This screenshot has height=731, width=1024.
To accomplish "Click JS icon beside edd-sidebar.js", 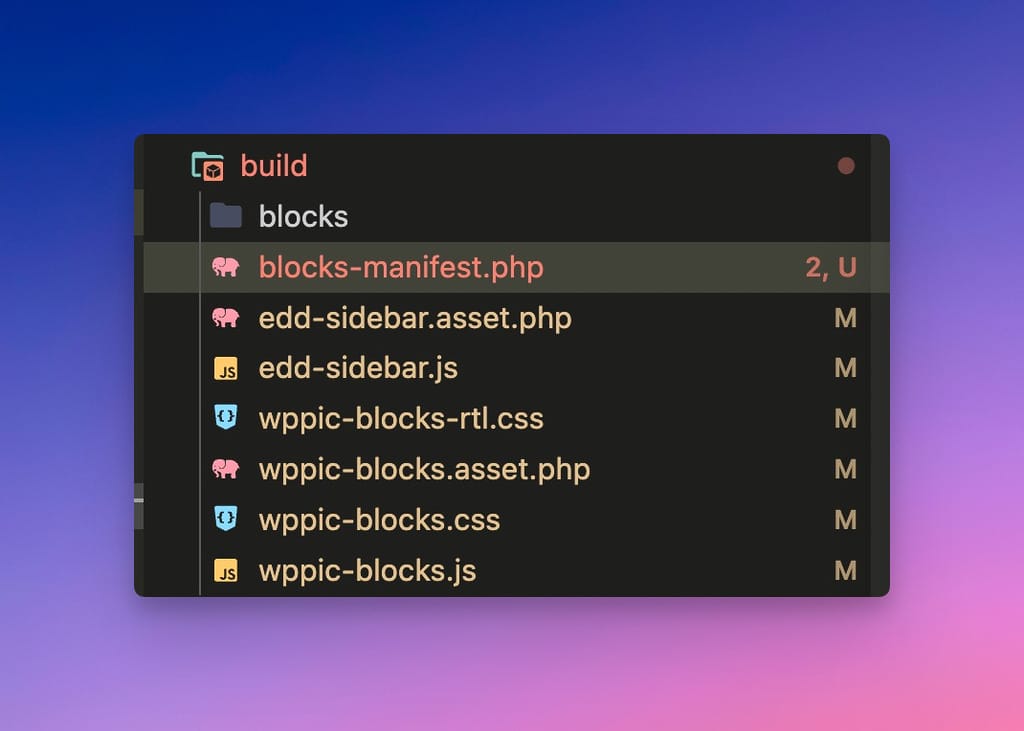I will [226, 369].
